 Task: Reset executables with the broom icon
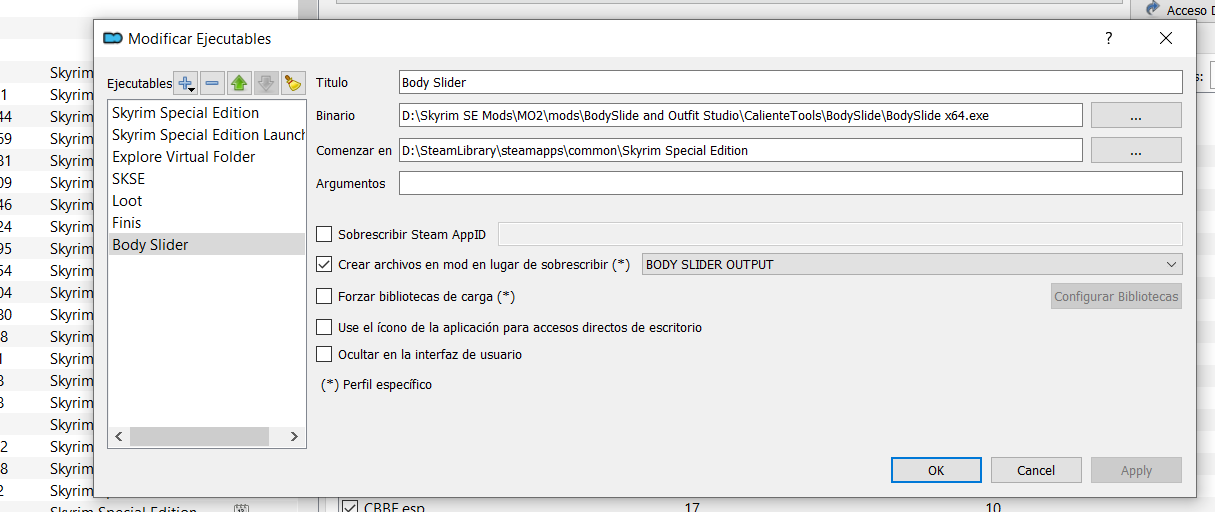tap(292, 83)
